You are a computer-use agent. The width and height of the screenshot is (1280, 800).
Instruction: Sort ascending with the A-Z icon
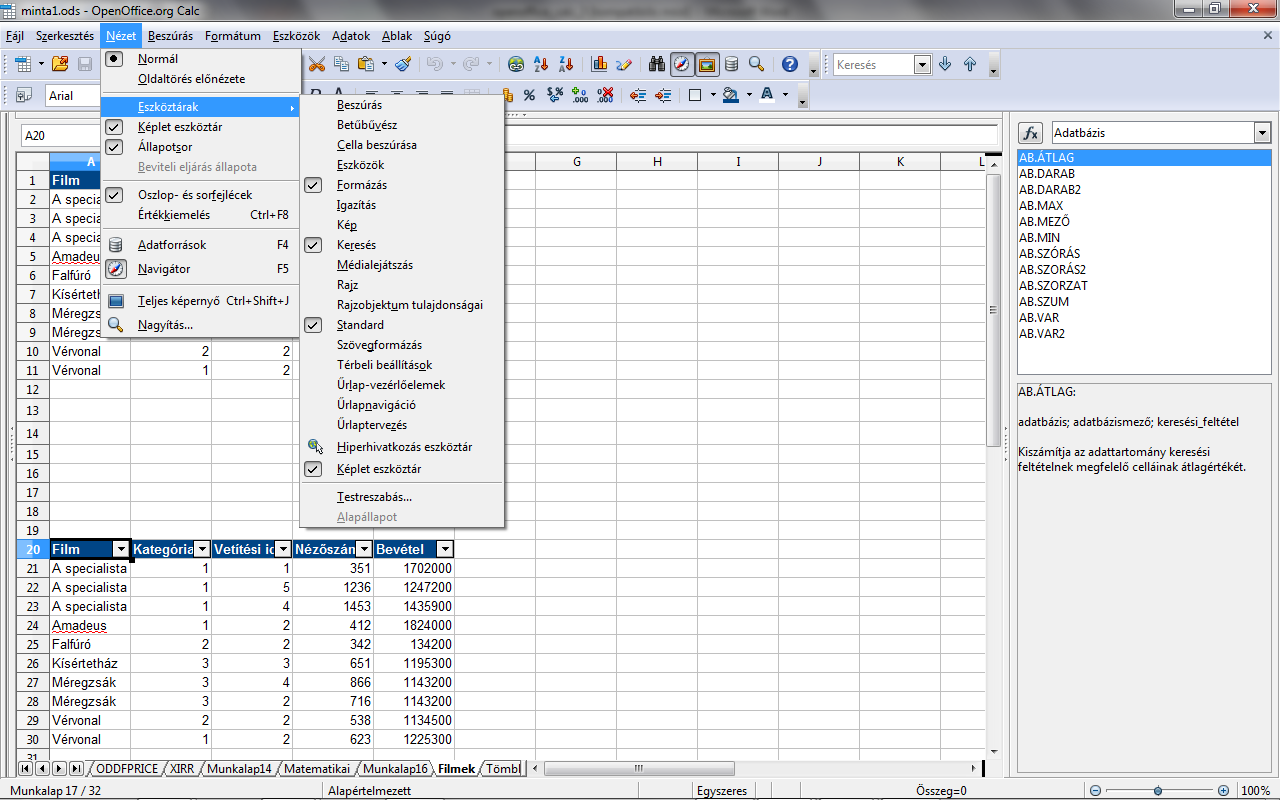541,64
